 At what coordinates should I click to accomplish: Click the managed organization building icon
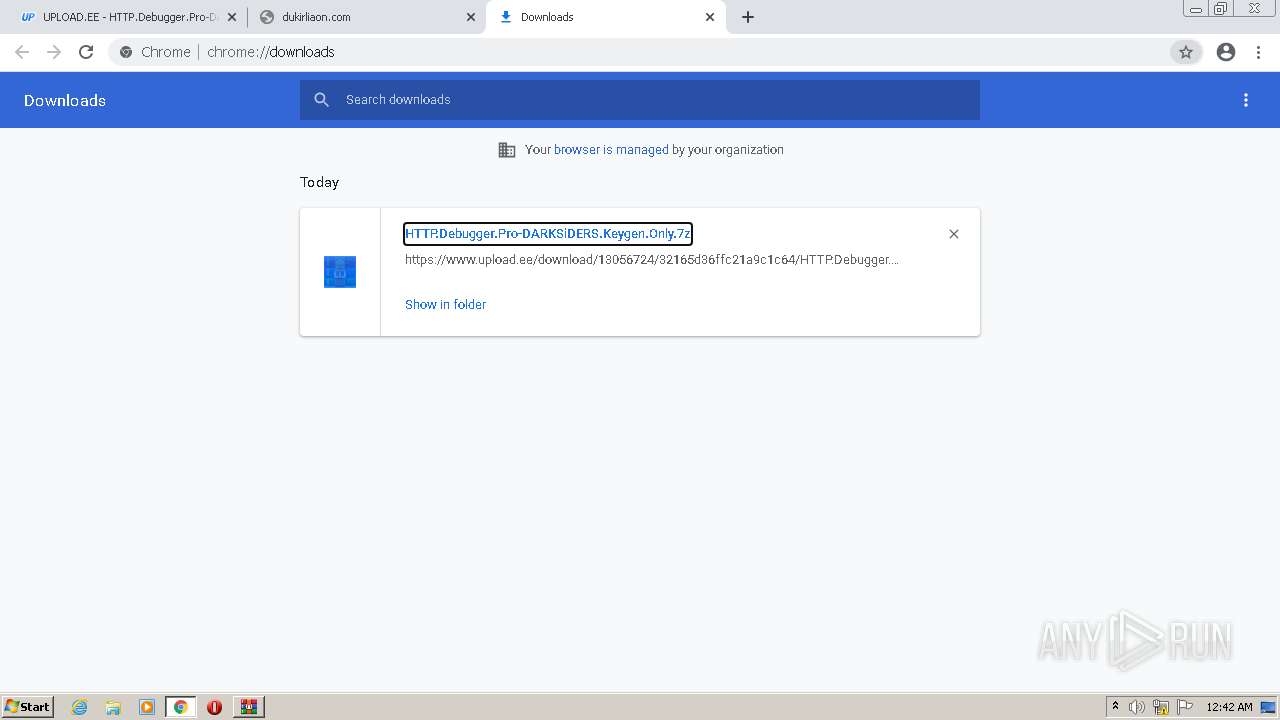coord(507,150)
